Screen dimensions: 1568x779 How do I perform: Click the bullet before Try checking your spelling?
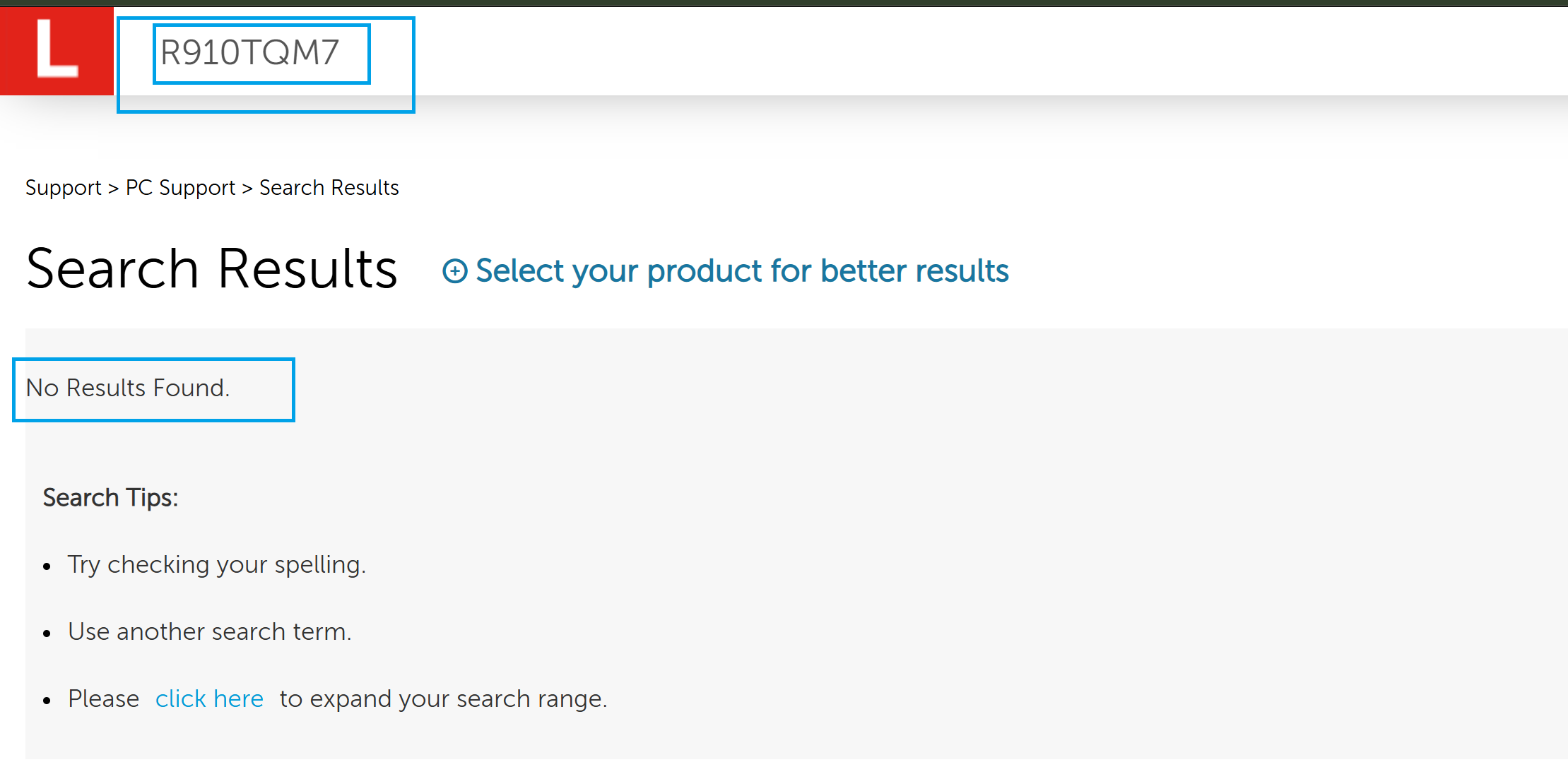pos(47,566)
